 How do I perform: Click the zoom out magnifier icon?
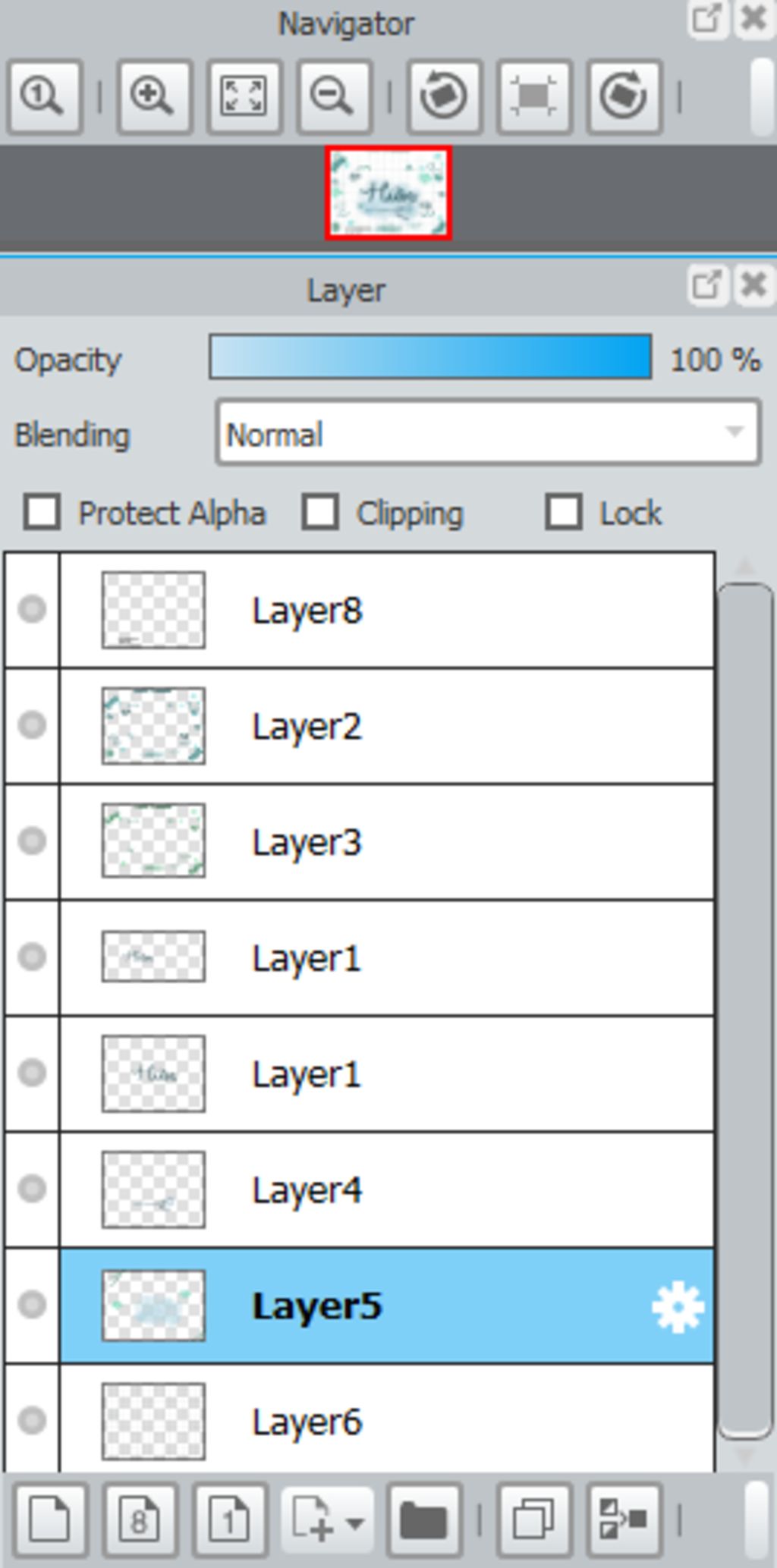(x=333, y=96)
